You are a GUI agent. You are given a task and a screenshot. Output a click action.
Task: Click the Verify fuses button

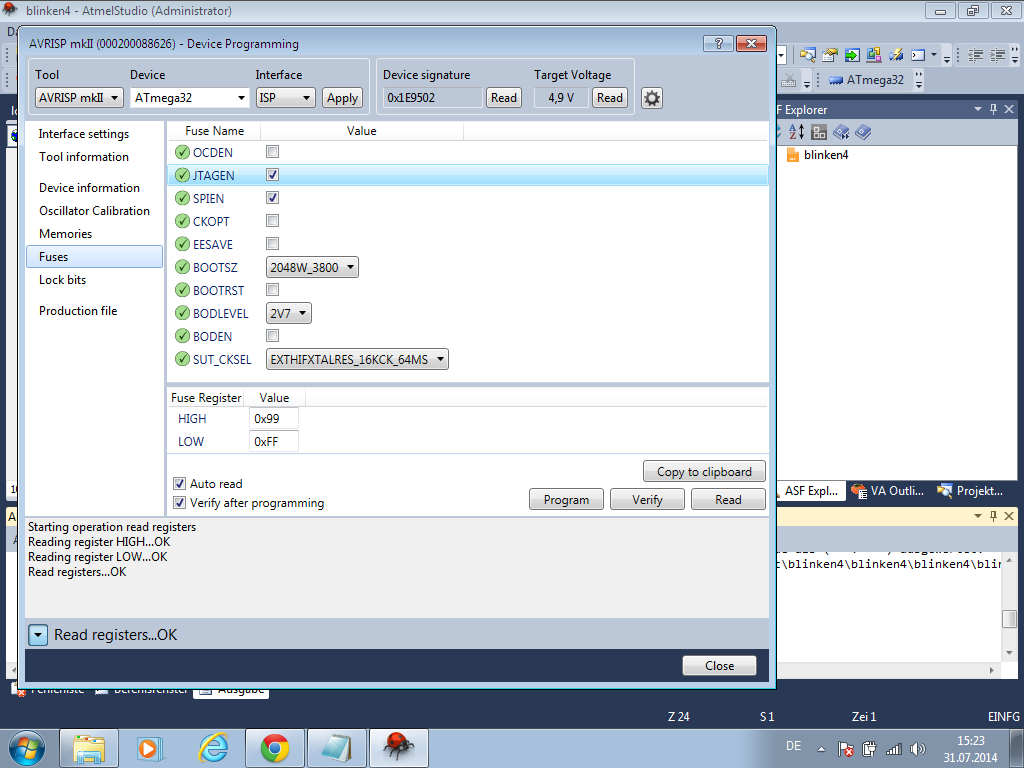point(647,500)
